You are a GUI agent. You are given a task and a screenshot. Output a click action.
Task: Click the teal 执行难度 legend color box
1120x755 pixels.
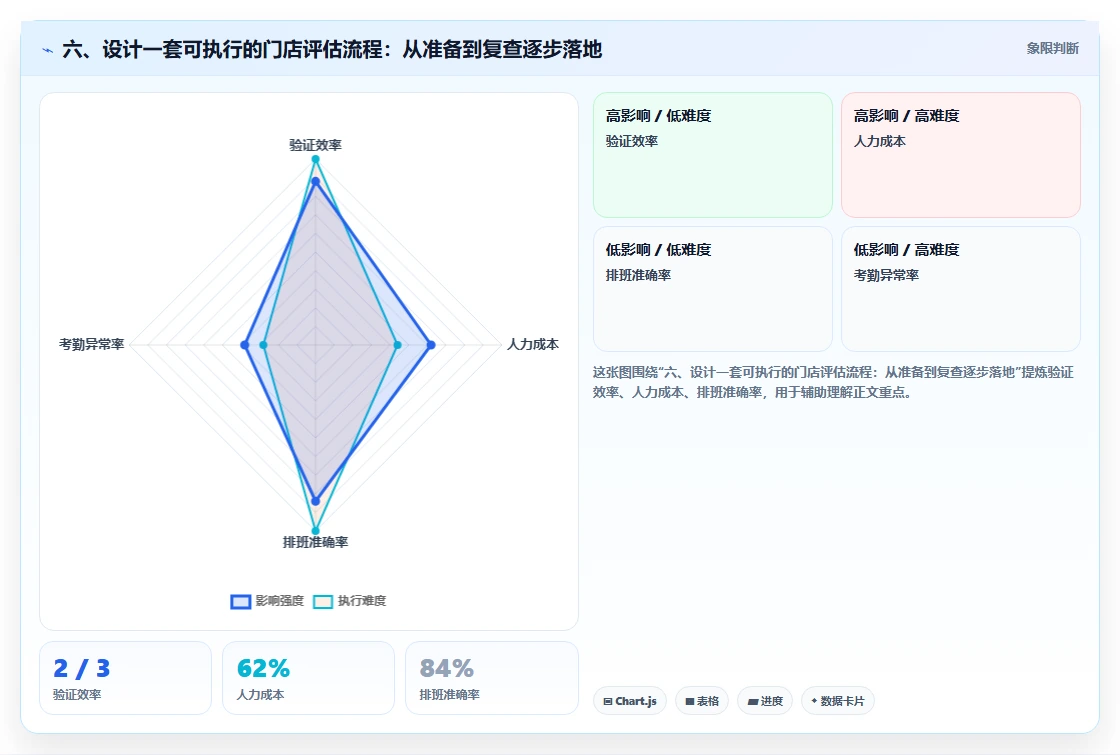323,601
